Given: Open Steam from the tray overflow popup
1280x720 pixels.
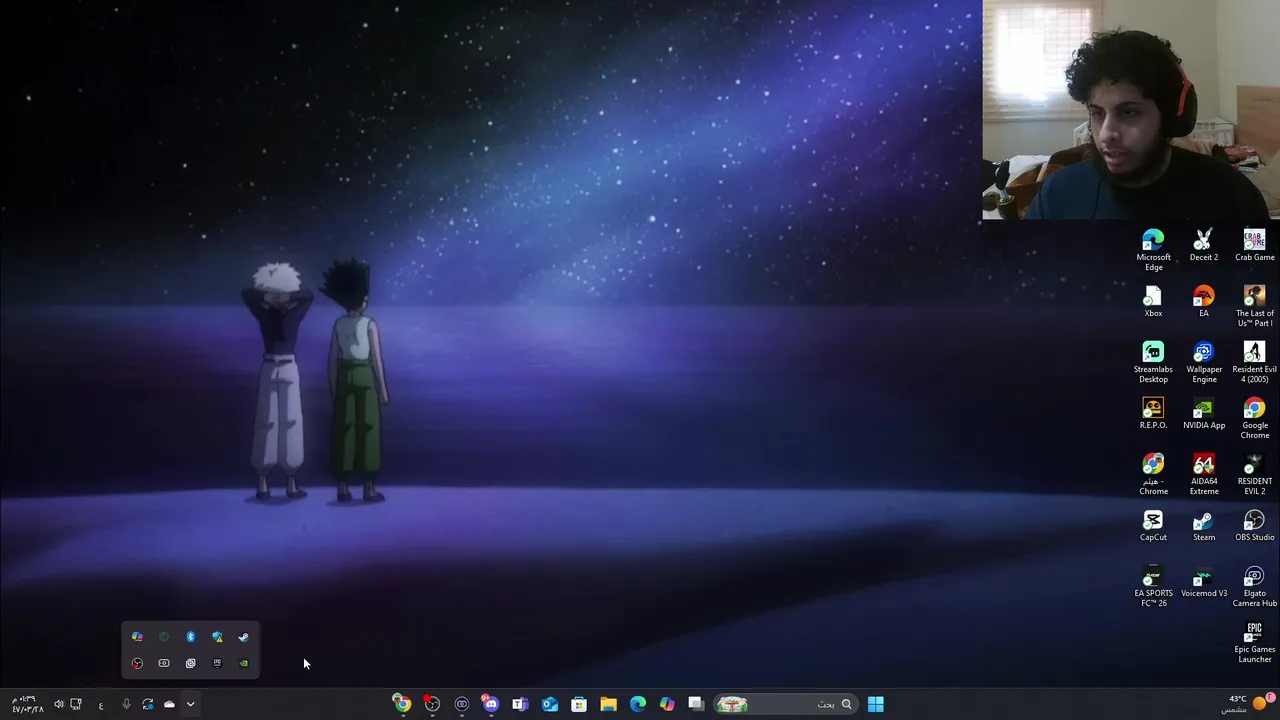Looking at the screenshot, I should [x=243, y=637].
